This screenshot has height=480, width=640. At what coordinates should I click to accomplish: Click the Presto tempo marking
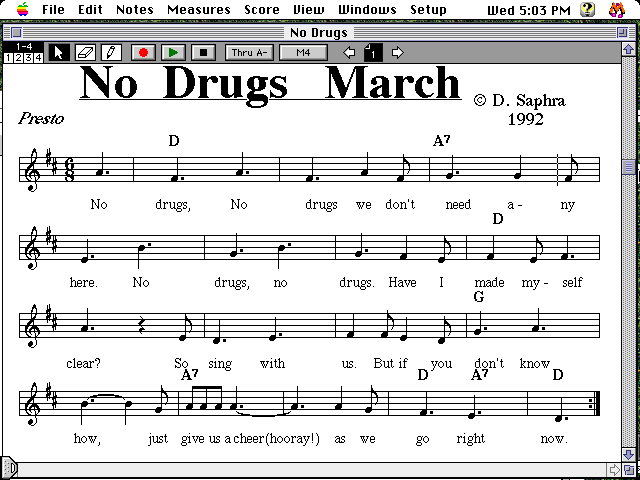click(41, 119)
